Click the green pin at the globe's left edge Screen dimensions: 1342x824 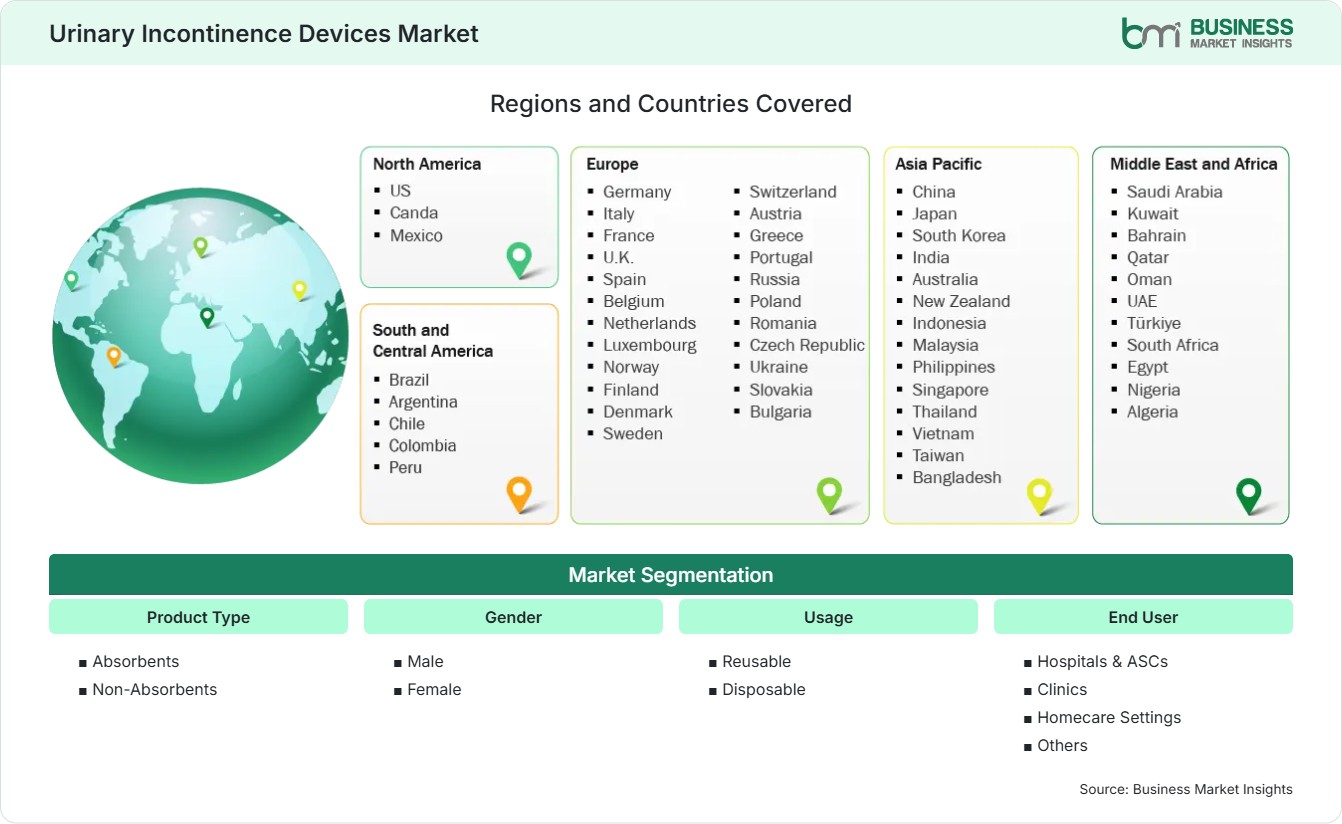pyautogui.click(x=71, y=280)
